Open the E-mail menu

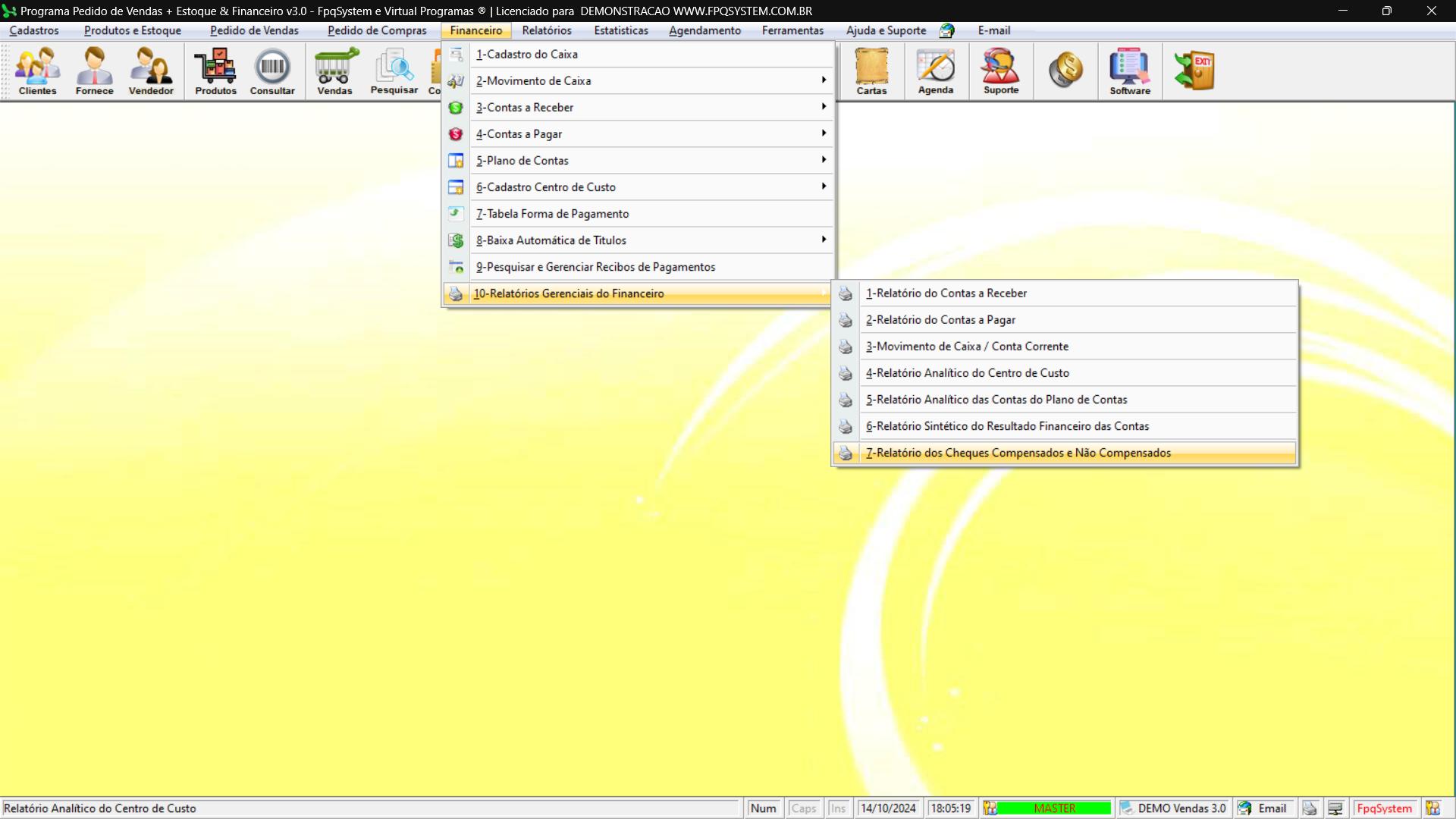tap(993, 31)
